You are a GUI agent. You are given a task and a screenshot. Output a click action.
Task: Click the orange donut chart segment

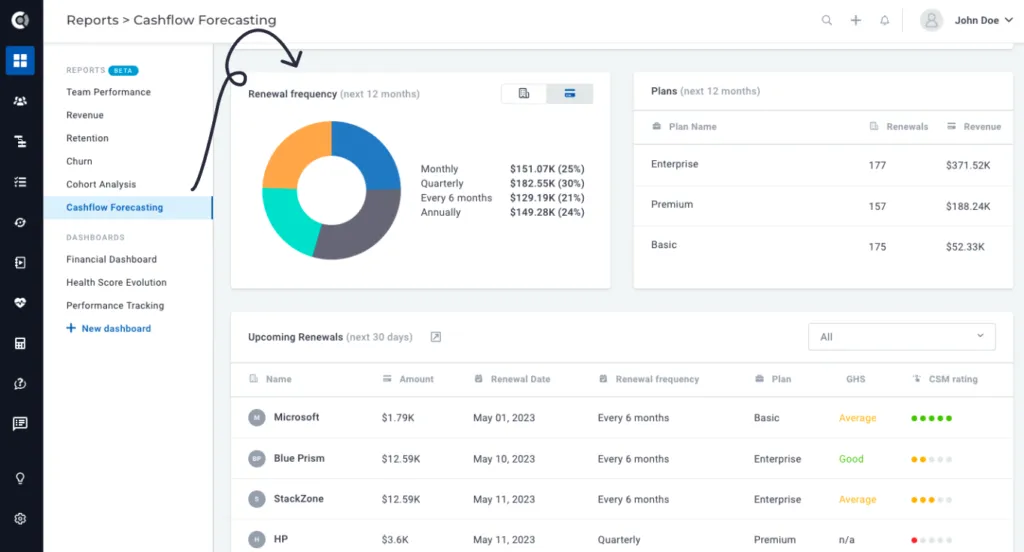[x=295, y=152]
